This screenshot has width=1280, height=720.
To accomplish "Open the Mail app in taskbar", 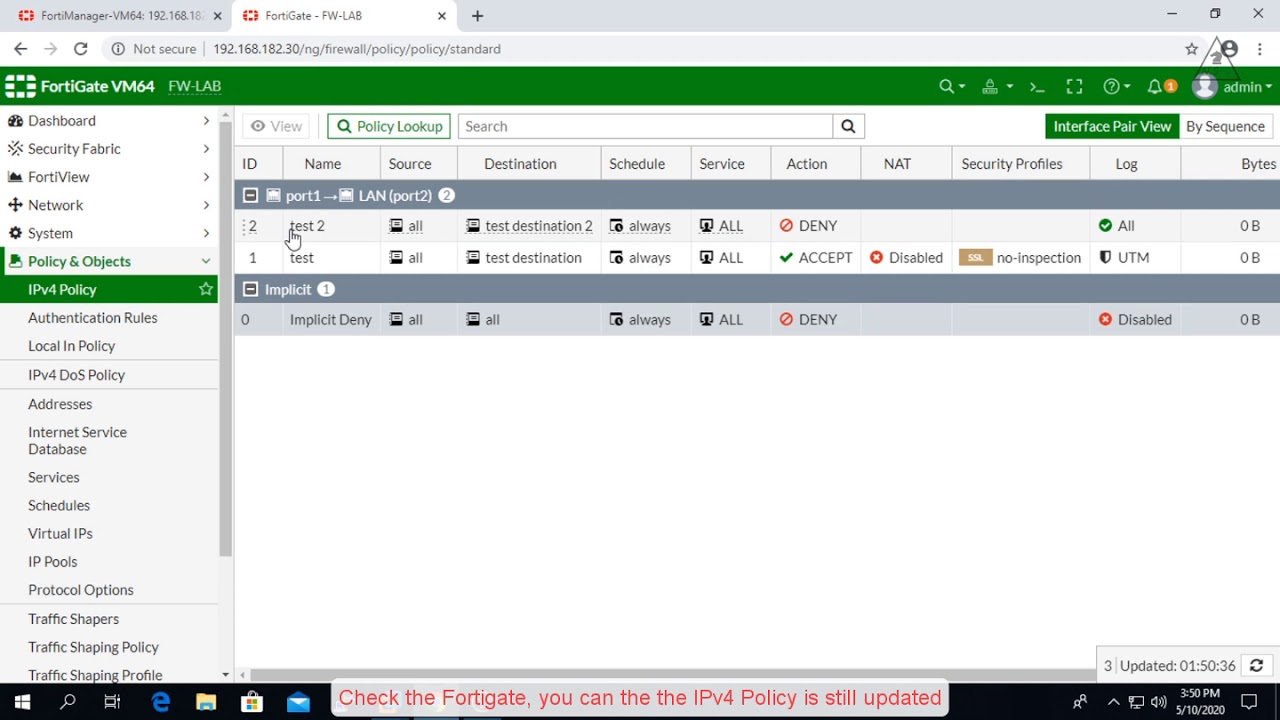I will [x=298, y=702].
